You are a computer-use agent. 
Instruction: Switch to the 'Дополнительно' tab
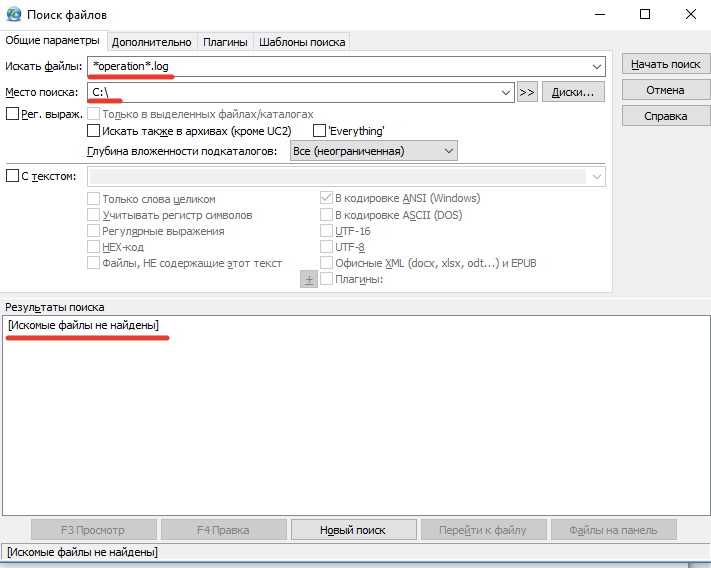click(151, 42)
